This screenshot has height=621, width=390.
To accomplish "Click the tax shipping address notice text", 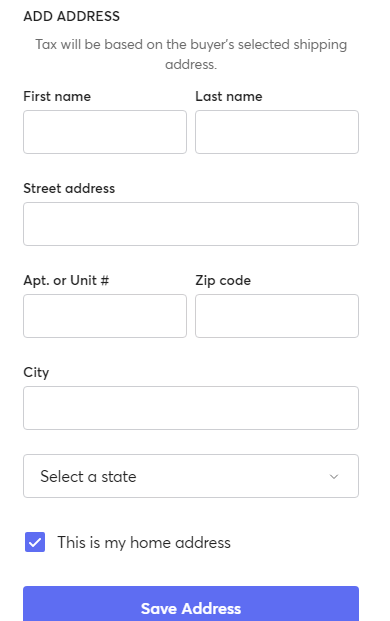I will tap(191, 54).
